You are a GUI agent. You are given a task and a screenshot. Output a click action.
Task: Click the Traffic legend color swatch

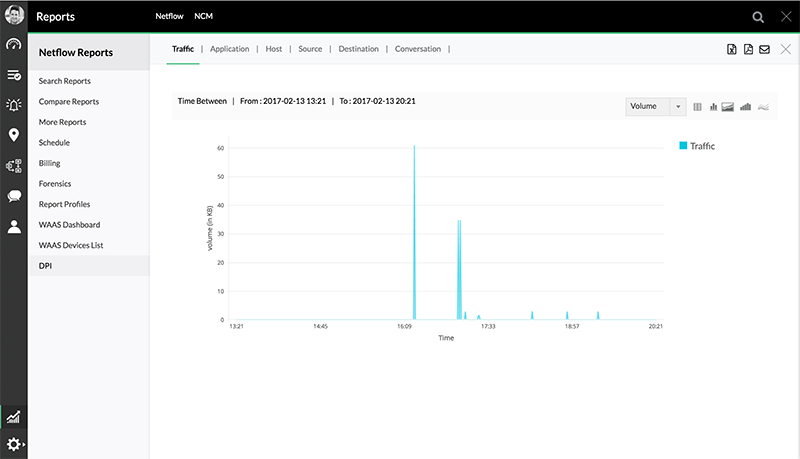pos(683,146)
